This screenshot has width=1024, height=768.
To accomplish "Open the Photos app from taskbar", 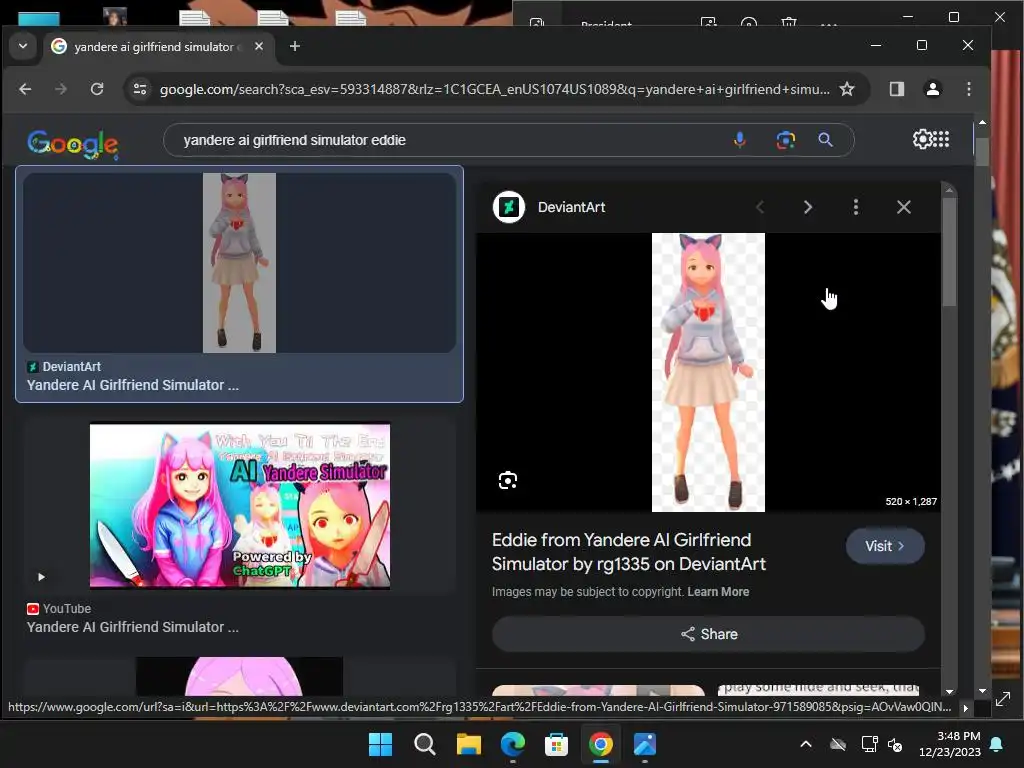I will (645, 744).
